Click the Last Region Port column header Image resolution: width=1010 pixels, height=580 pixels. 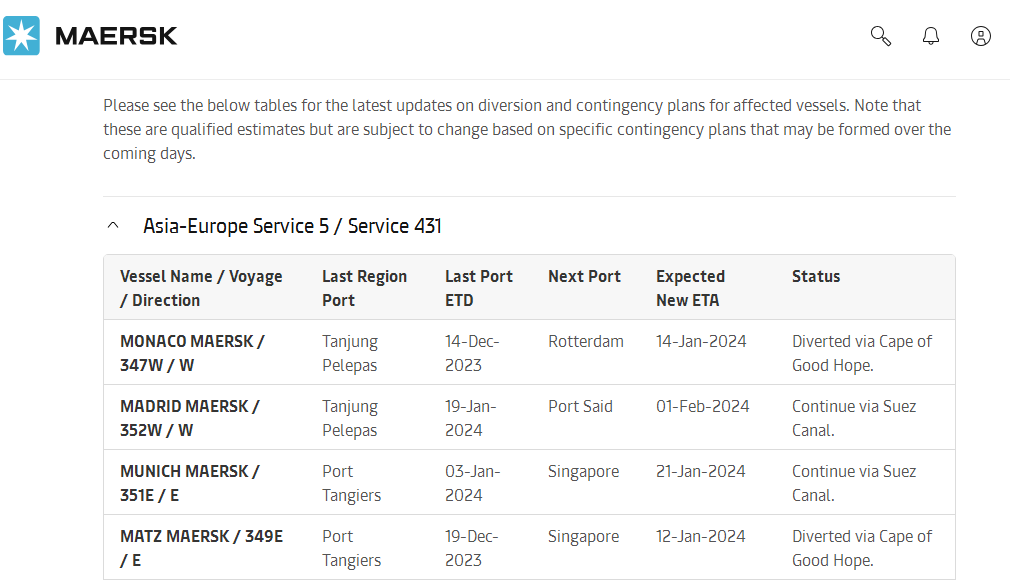click(364, 288)
